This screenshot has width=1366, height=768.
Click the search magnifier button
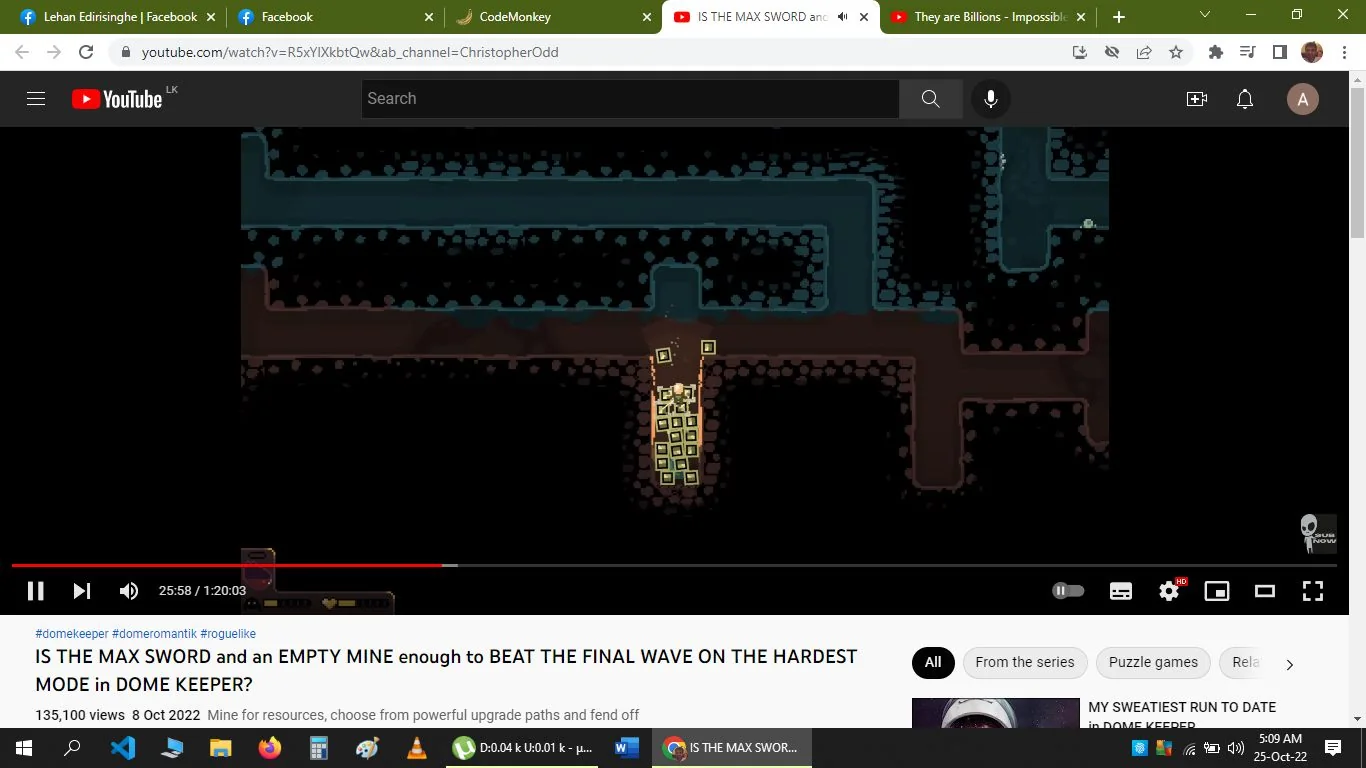931,99
